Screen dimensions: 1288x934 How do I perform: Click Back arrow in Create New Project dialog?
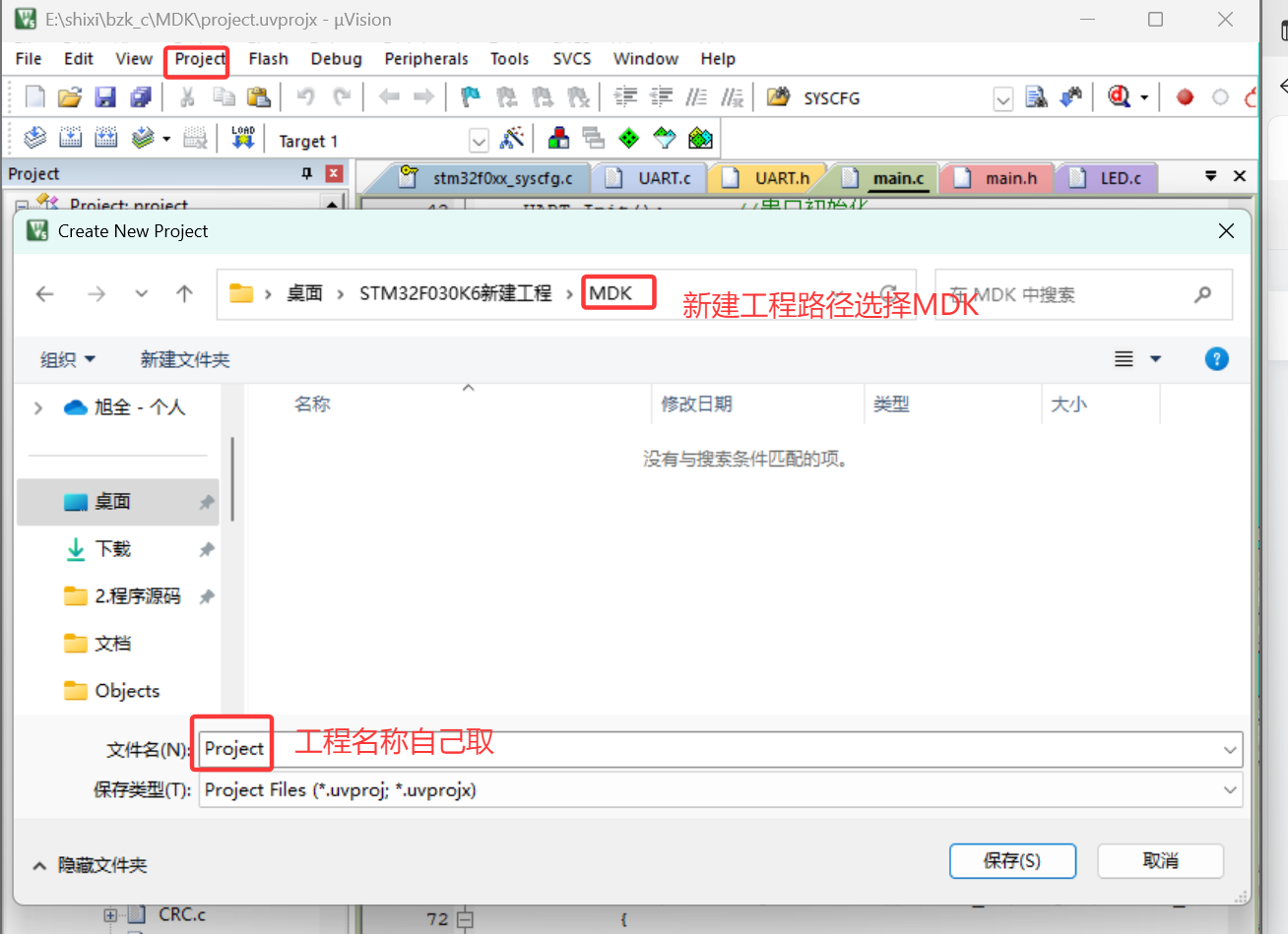click(x=44, y=293)
